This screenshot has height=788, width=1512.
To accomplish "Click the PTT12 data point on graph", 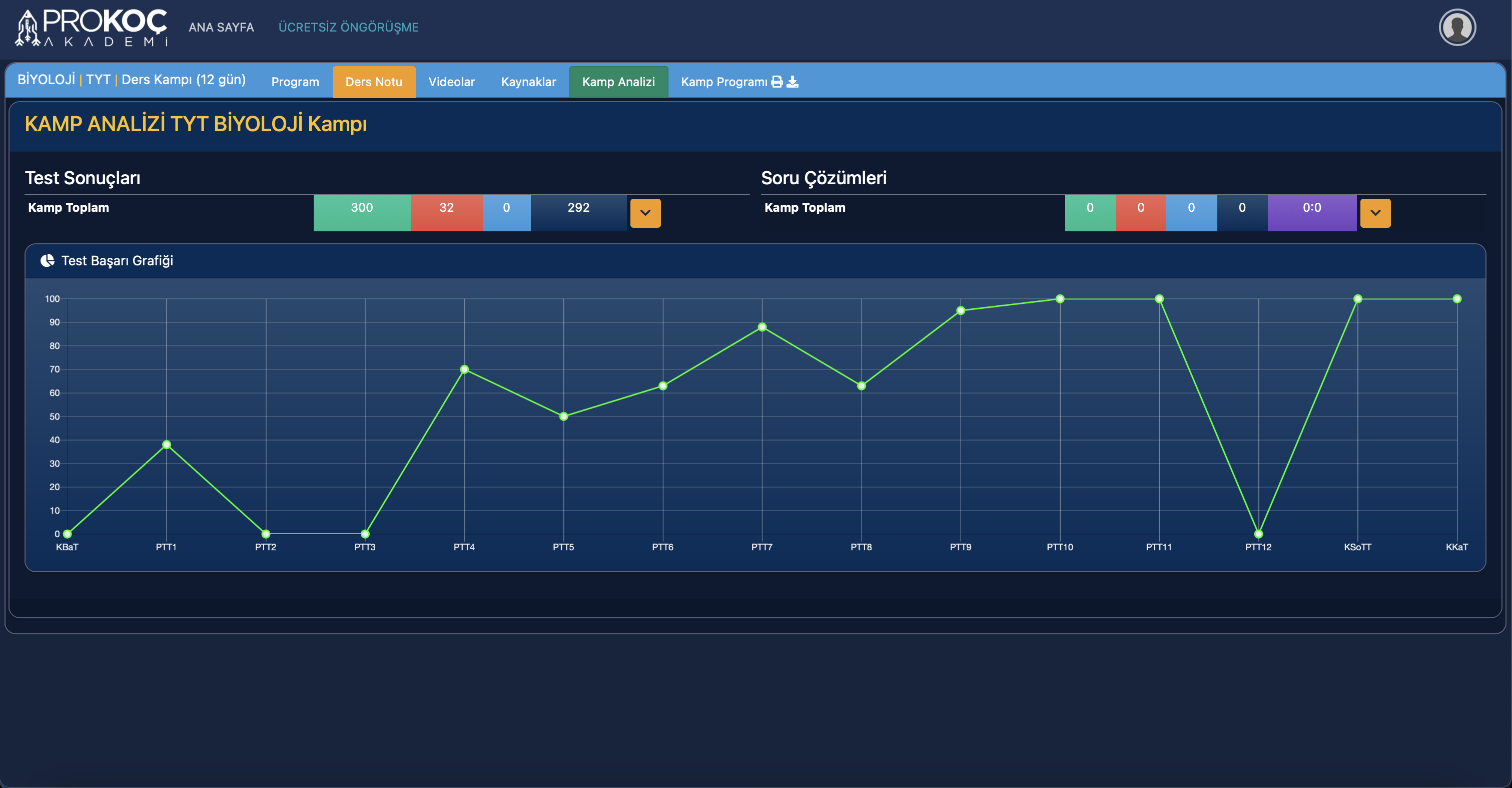I will [x=1258, y=534].
